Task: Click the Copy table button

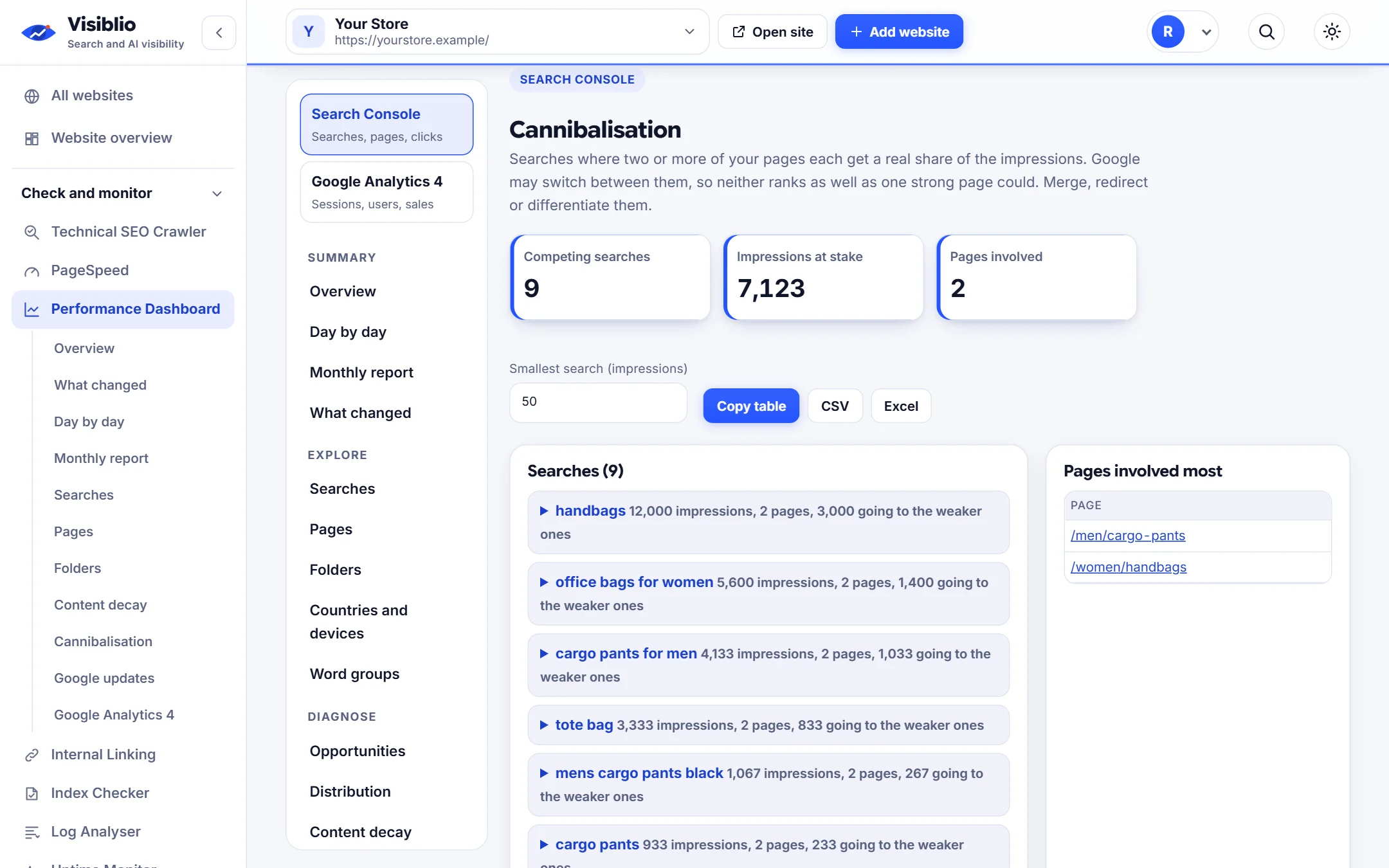Action: click(751, 406)
